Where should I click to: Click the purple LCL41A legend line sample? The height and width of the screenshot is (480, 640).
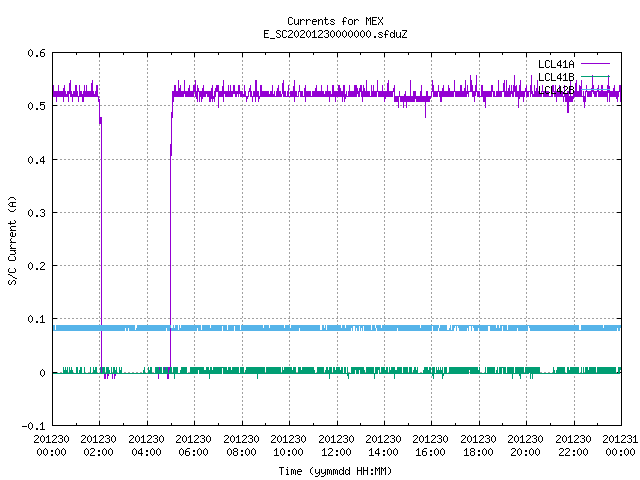pos(595,64)
